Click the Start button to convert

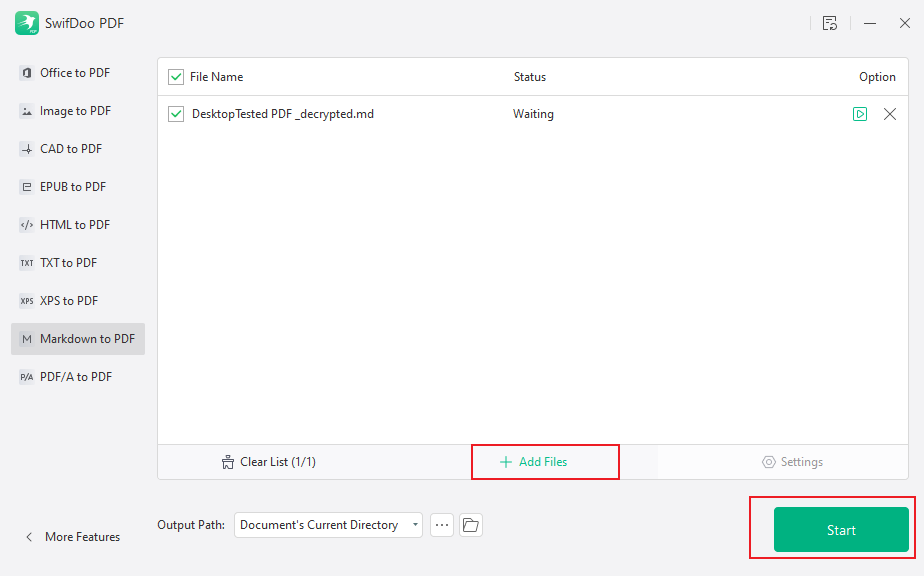pyautogui.click(x=840, y=529)
